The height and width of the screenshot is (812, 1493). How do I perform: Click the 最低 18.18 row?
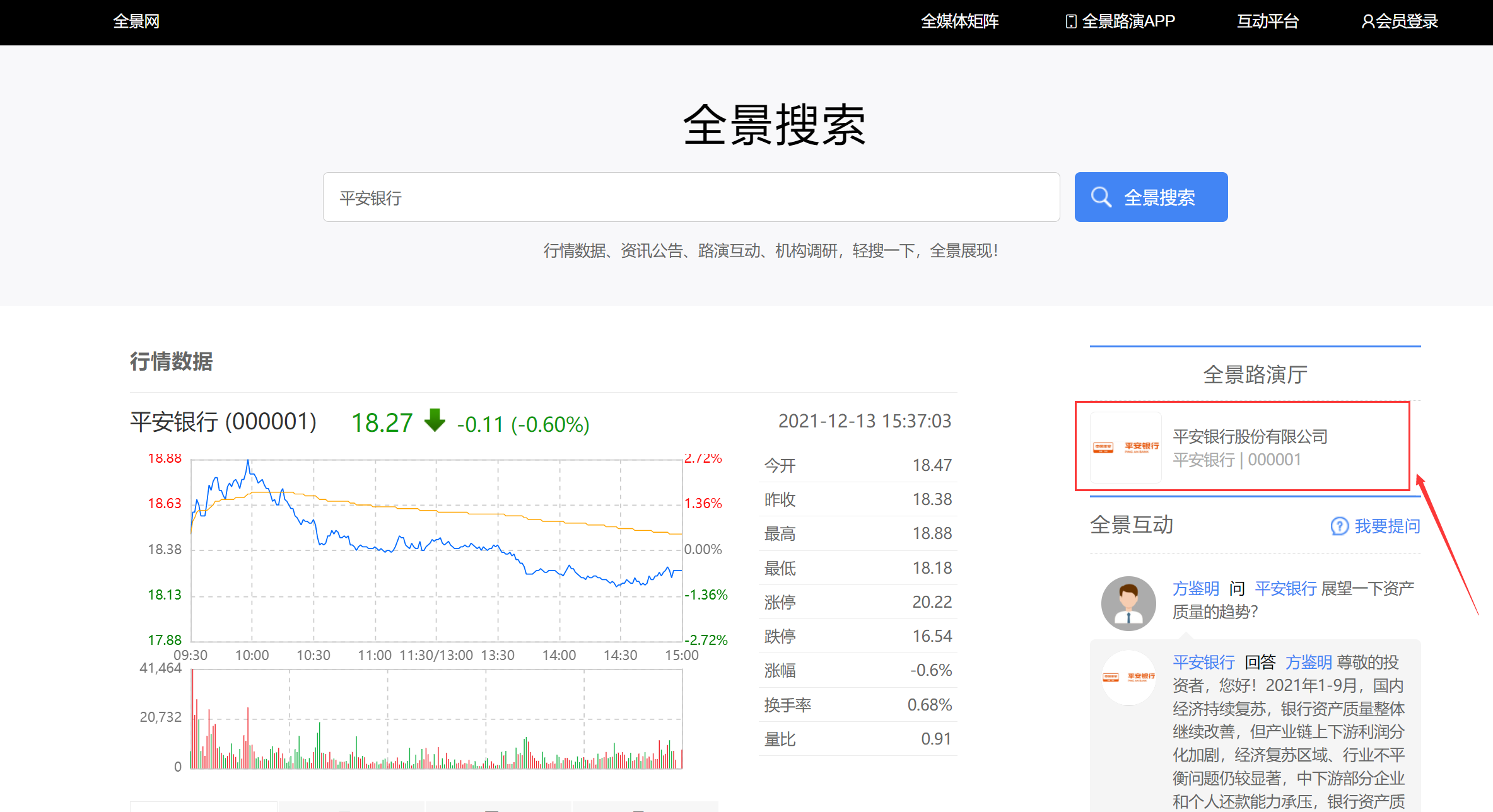[x=858, y=568]
